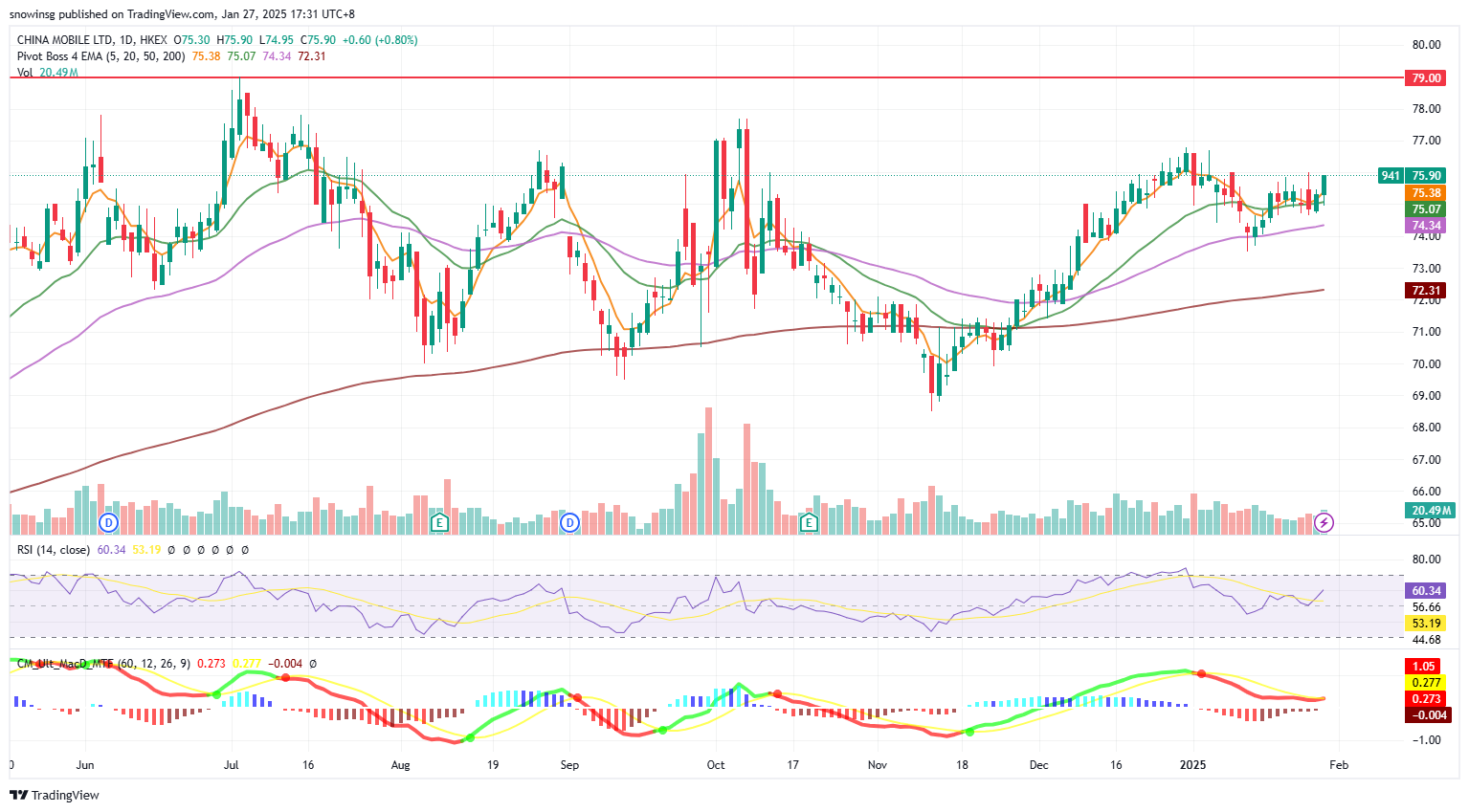Click the green 75.90 last price label
The width and height of the screenshot is (1469, 812).
pos(1426,176)
